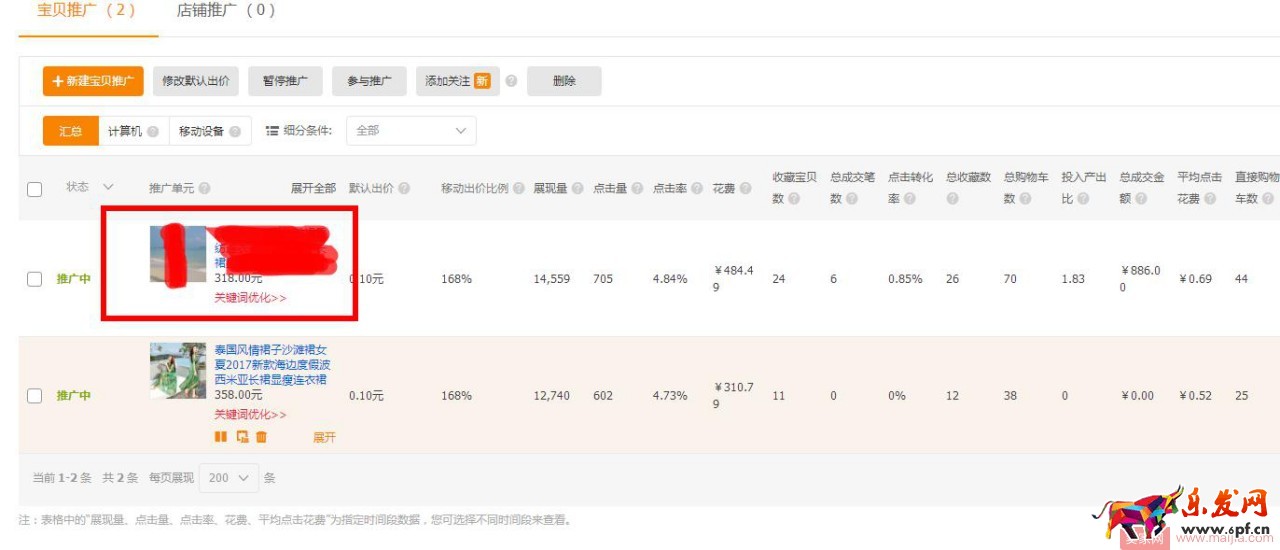Click help icon next to 推广单元 header

click(x=204, y=188)
